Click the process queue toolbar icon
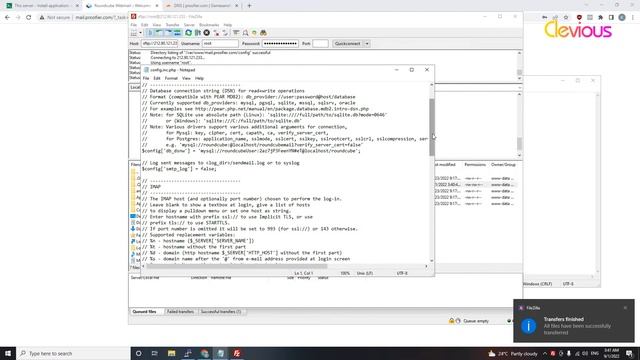The width and height of the screenshot is (640, 360). pos(198,33)
